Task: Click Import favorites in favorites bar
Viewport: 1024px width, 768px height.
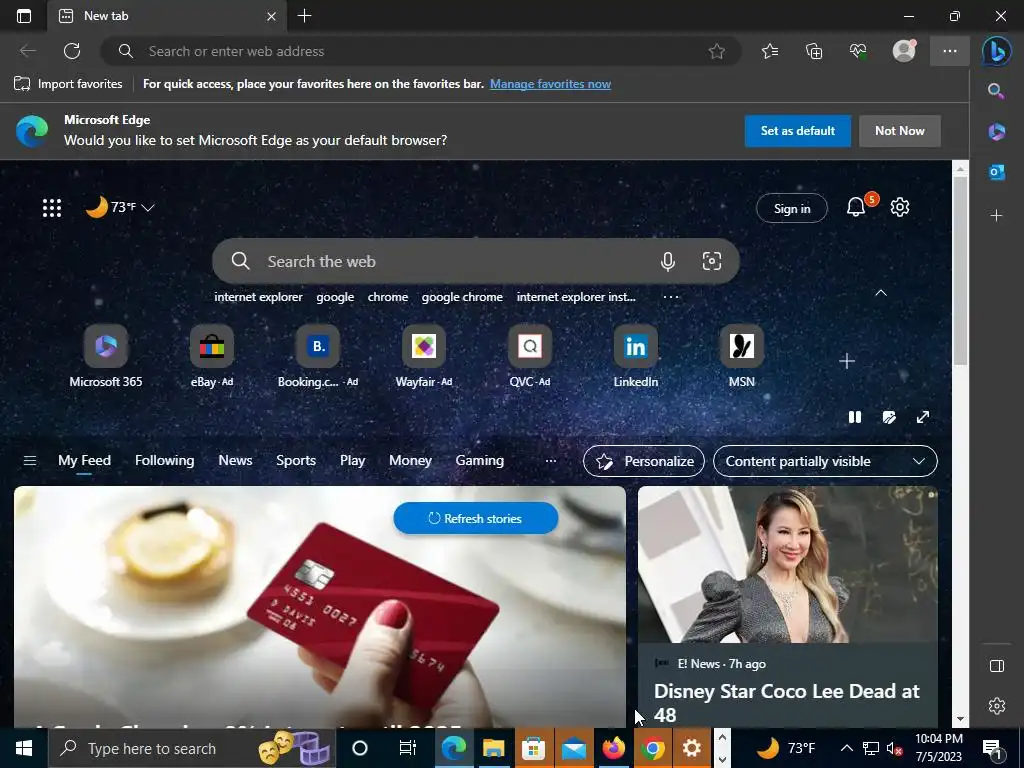Action: pyautogui.click(x=68, y=84)
